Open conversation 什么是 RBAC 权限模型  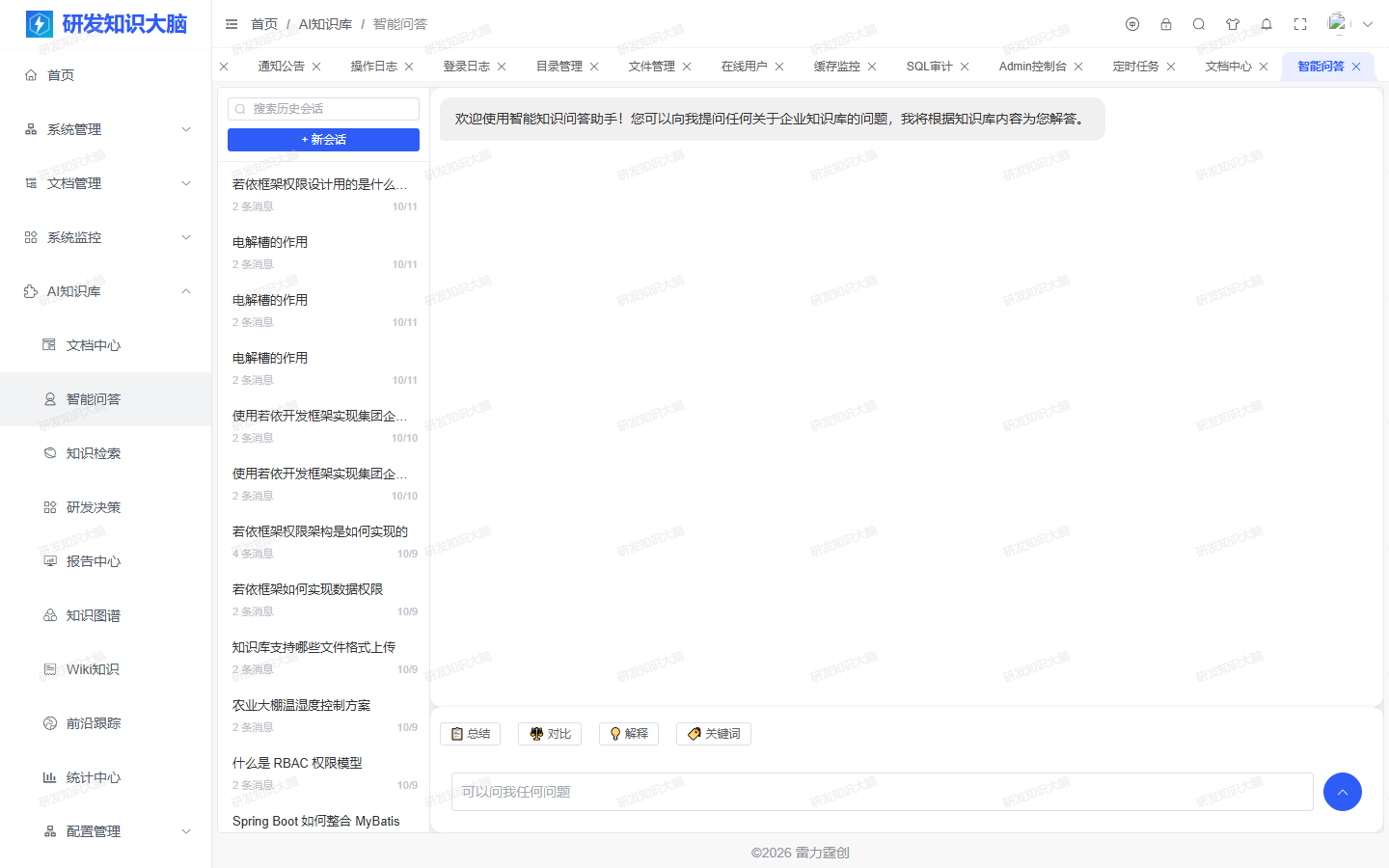323,773
